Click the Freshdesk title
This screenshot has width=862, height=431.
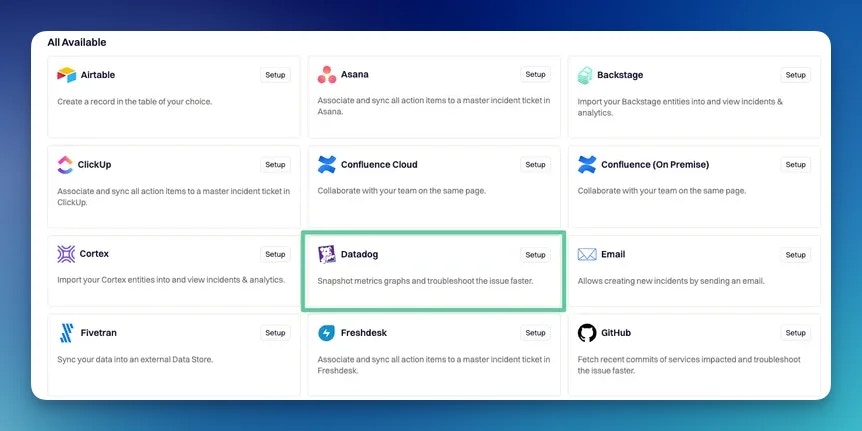[364, 333]
